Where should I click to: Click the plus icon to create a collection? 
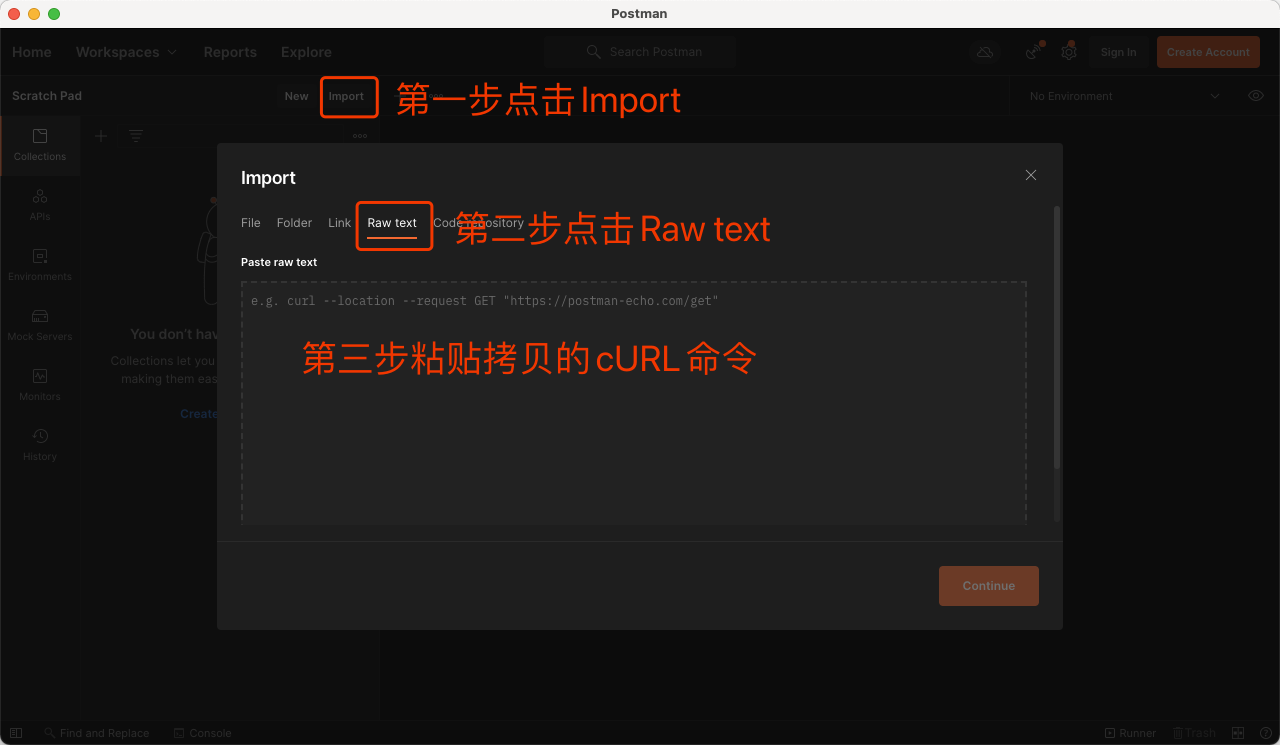tap(101, 136)
